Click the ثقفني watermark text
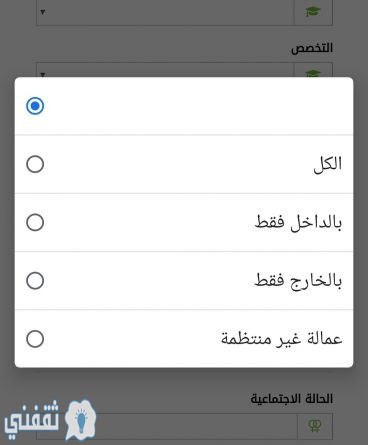The height and width of the screenshot is (445, 368). [x=32, y=417]
